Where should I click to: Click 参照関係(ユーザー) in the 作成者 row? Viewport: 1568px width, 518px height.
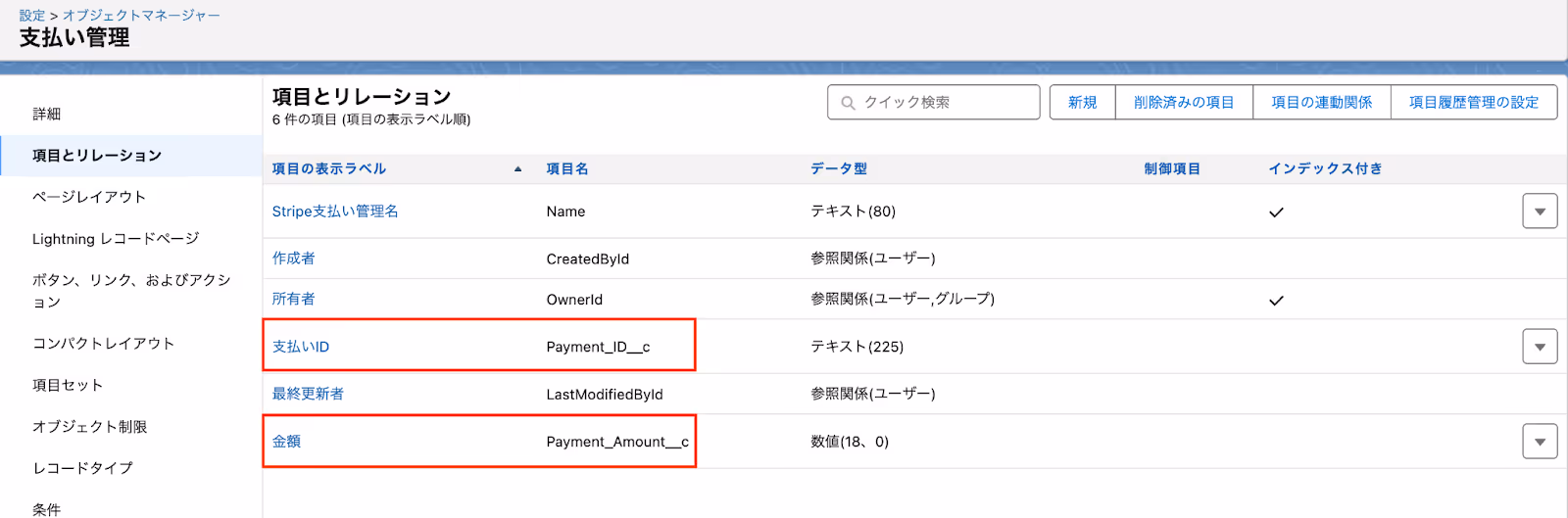[x=873, y=259]
